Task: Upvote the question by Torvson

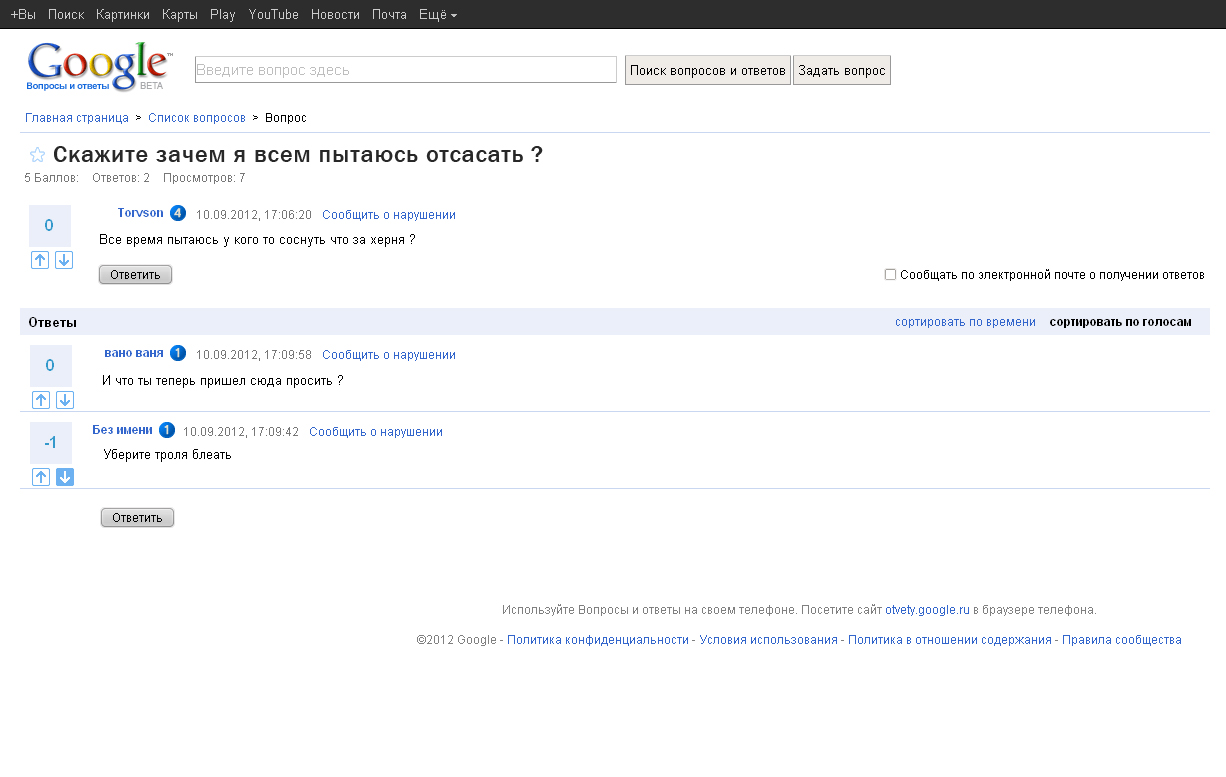Action: point(40,260)
